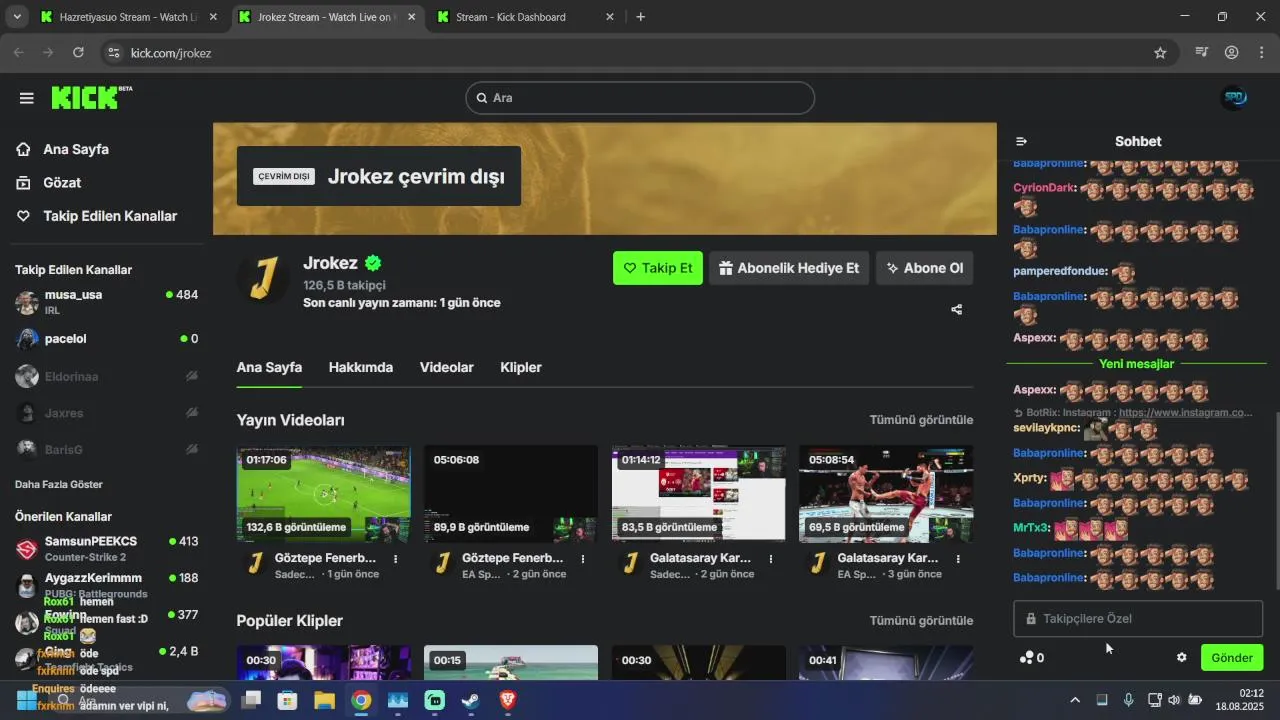The width and height of the screenshot is (1280, 720).
Task: Click the channel points icon
Action: point(1026,658)
